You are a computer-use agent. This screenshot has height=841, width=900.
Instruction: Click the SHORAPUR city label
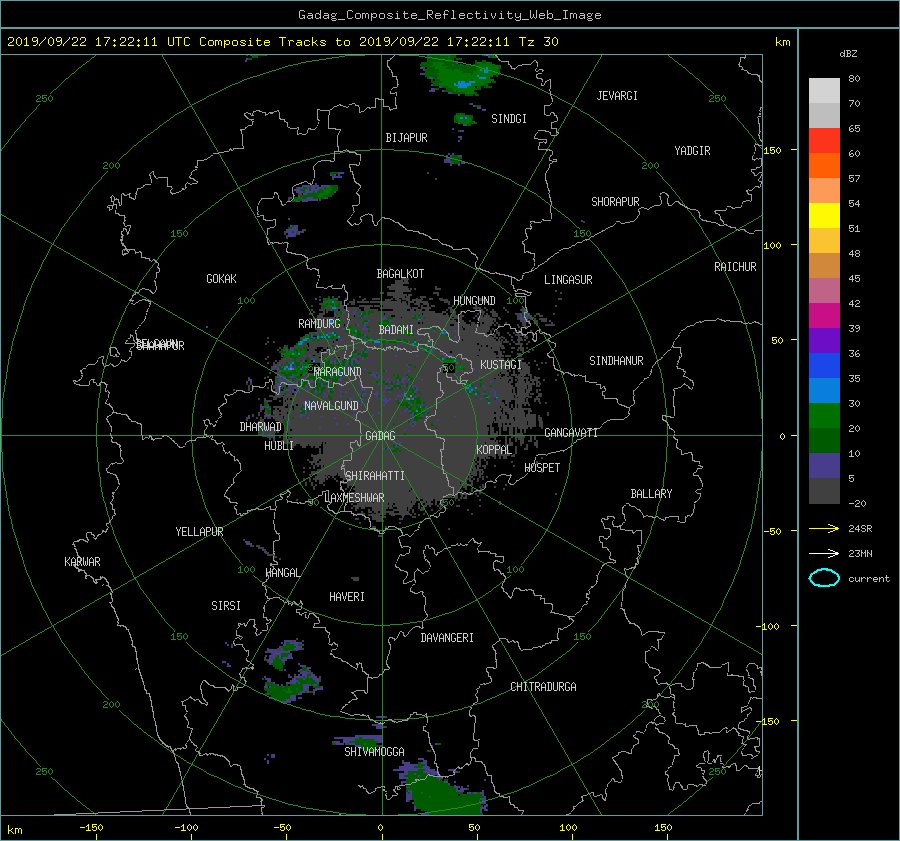pyautogui.click(x=615, y=202)
